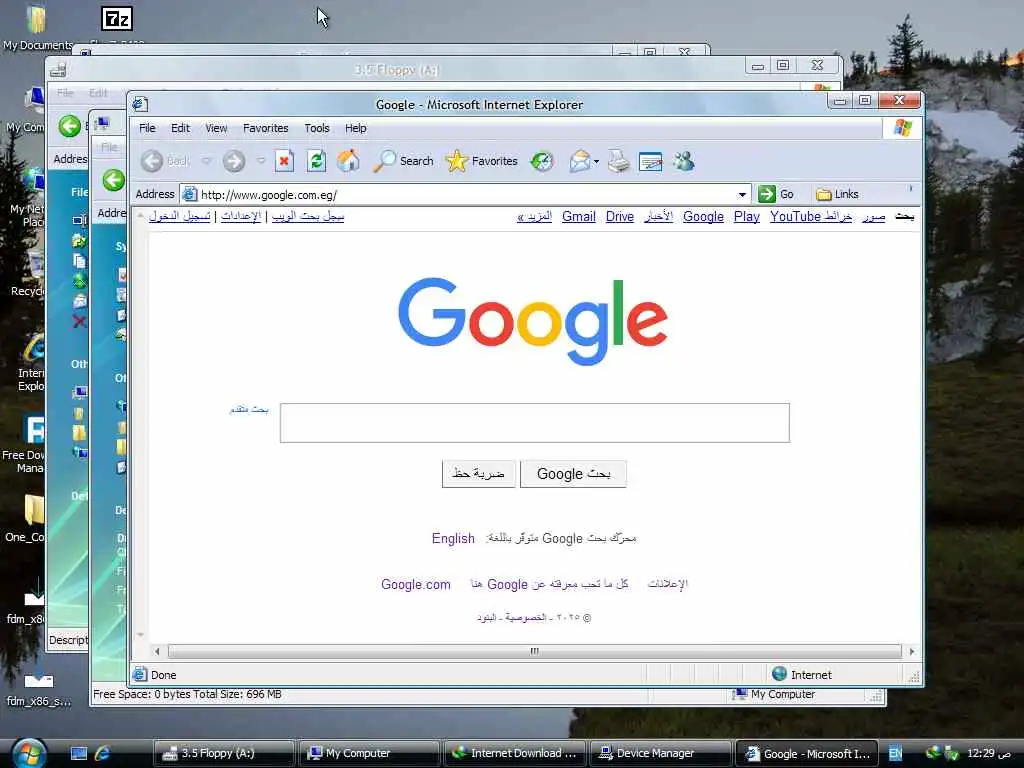Click the I'm Feeling Lucky Arabic button

pos(479,474)
